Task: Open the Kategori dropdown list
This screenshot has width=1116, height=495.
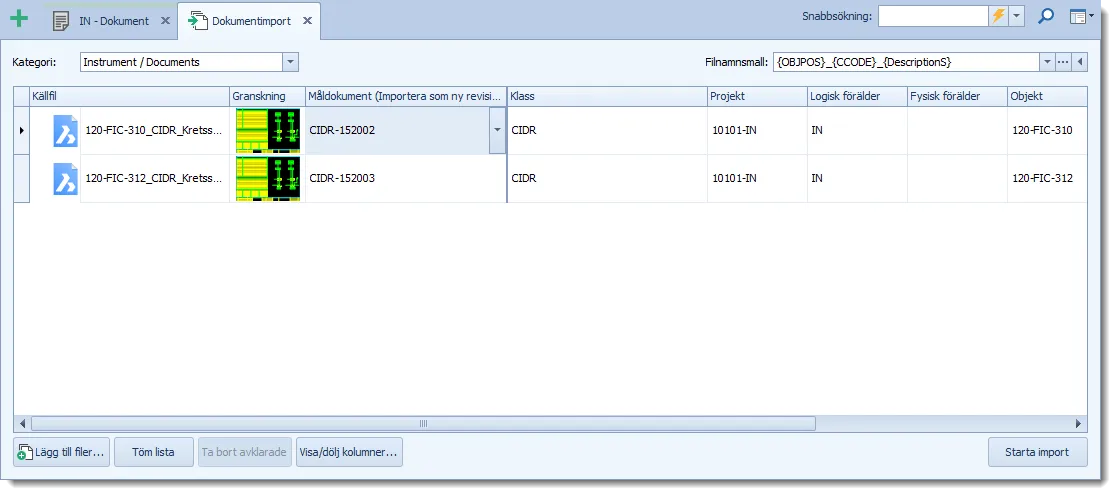Action: click(290, 62)
